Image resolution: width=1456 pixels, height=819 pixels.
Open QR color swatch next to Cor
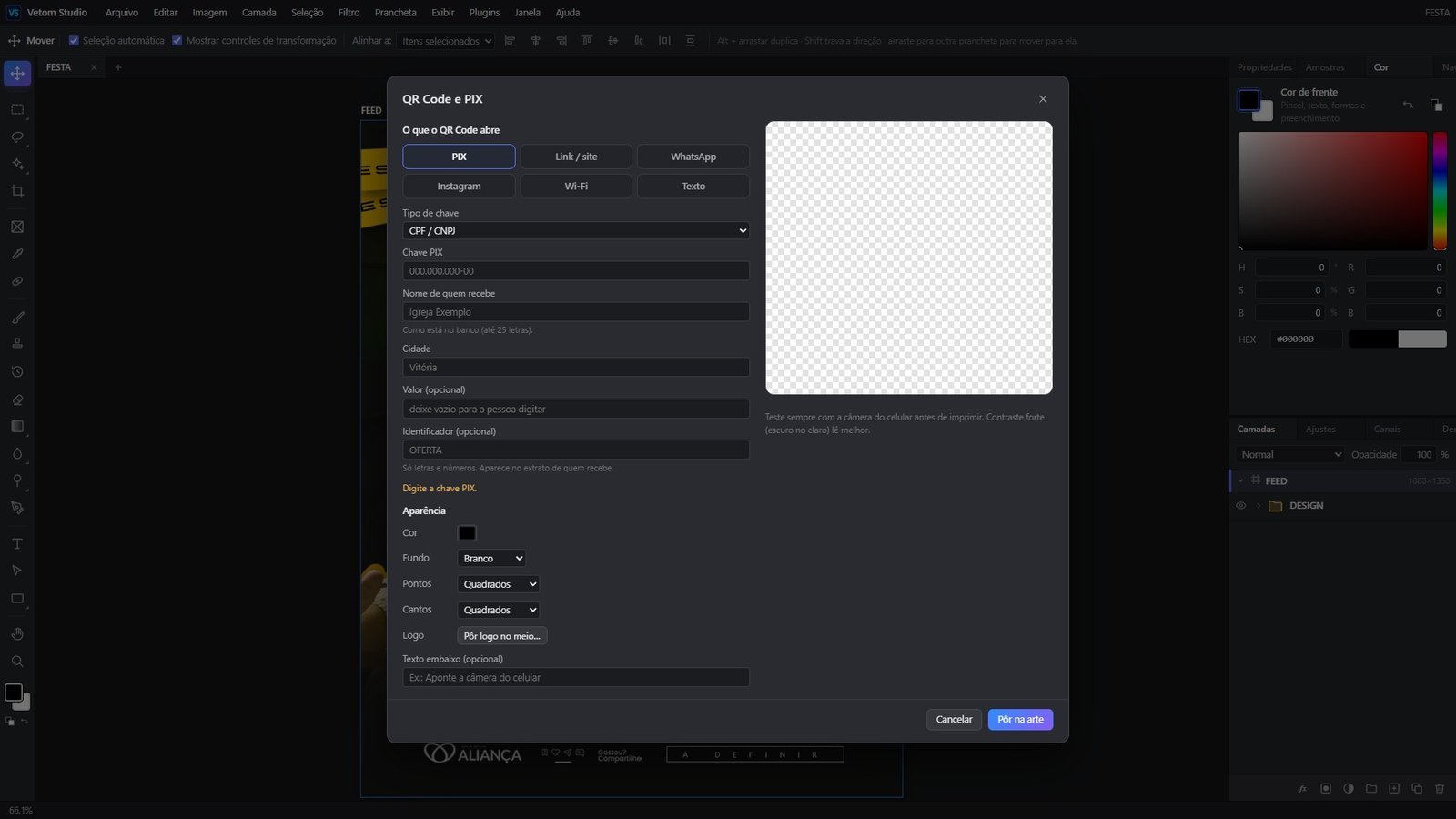point(467,533)
